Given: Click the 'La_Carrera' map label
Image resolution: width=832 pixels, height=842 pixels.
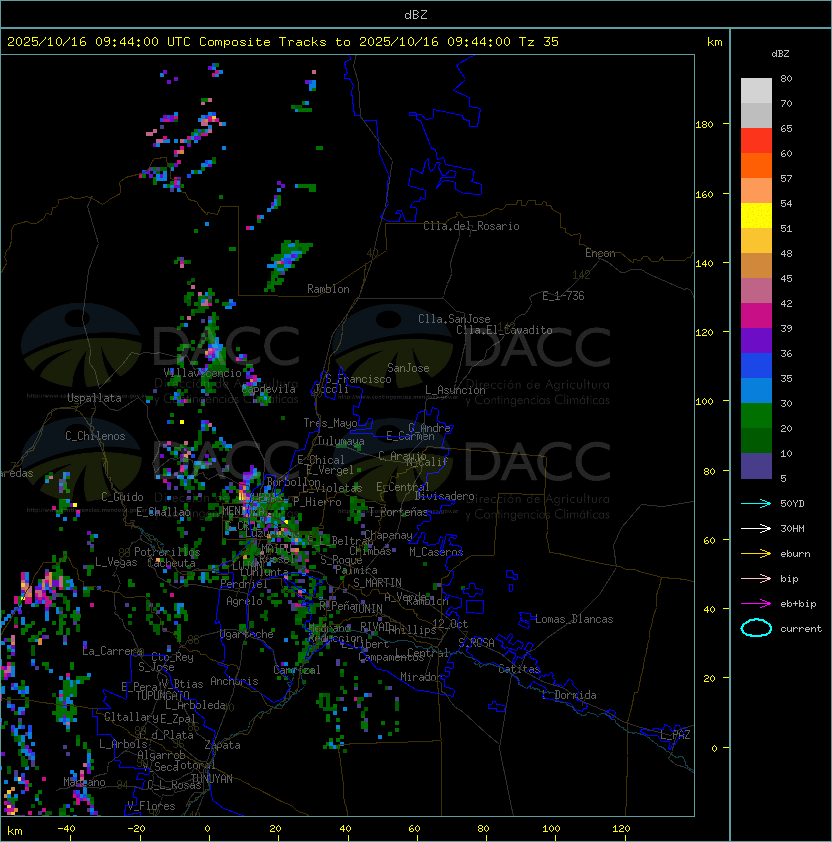Looking at the screenshot, I should pos(112,651).
